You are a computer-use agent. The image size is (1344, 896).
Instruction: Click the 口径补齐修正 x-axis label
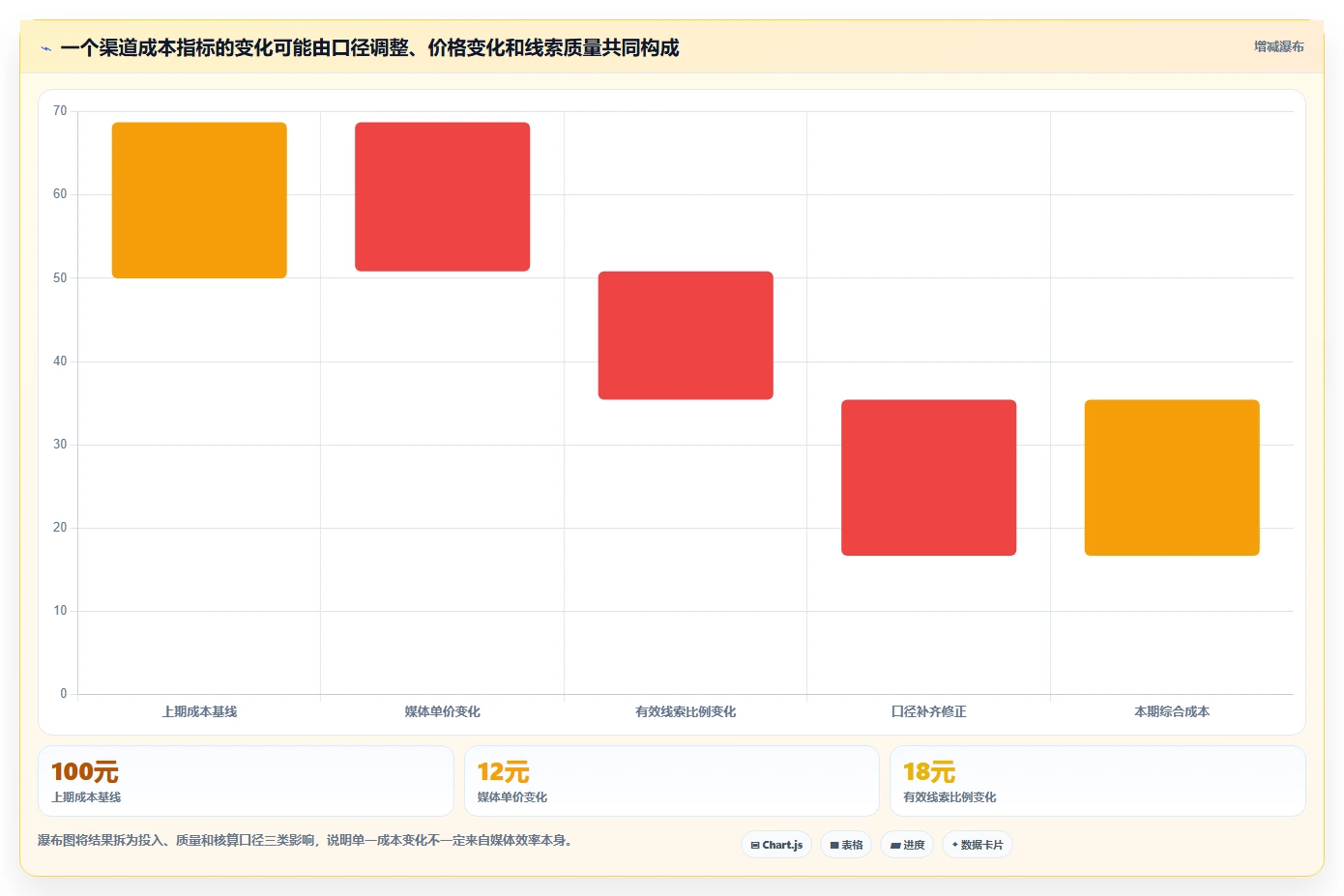coord(928,711)
